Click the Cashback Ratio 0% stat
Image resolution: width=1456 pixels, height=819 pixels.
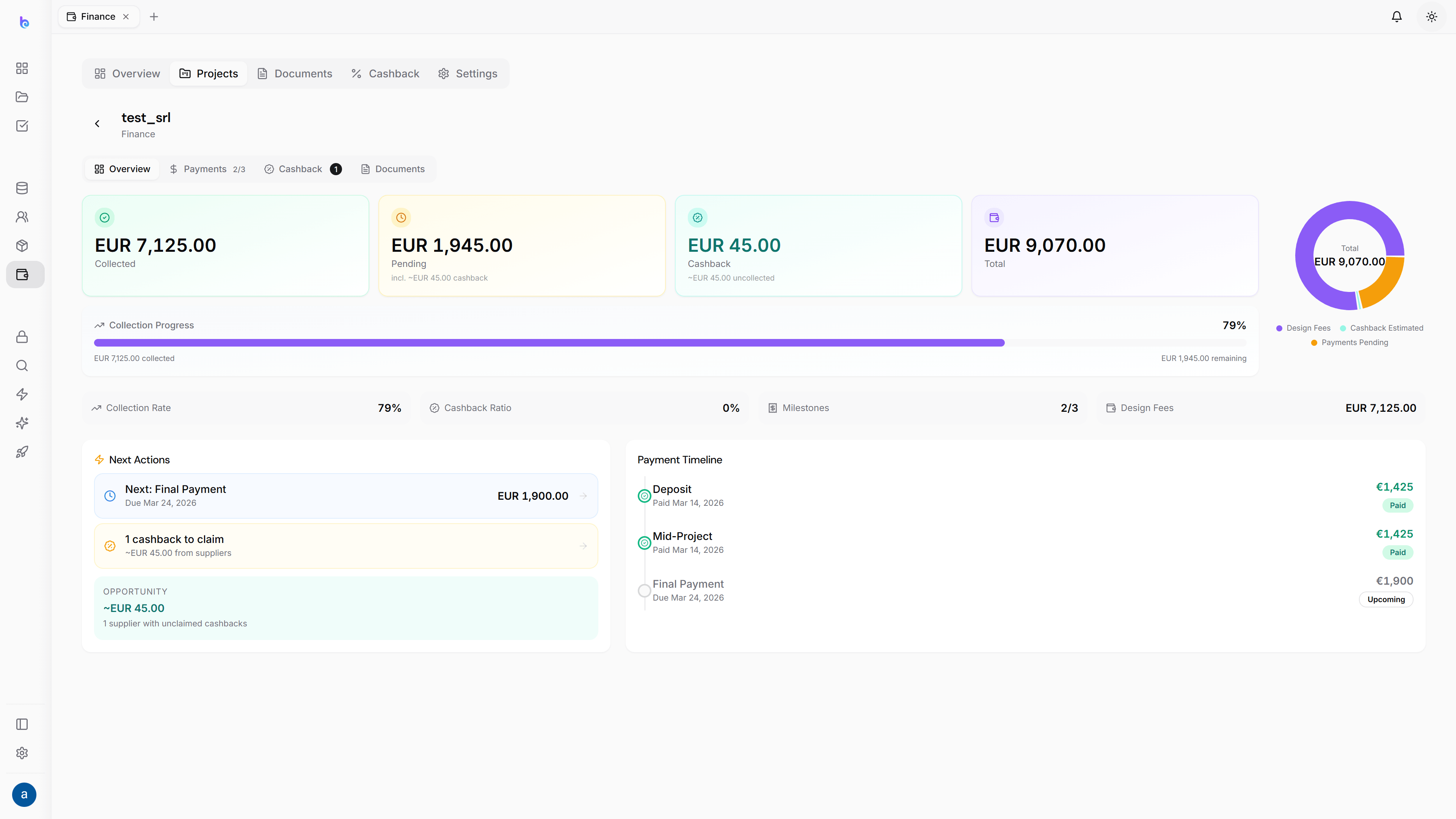tap(584, 408)
